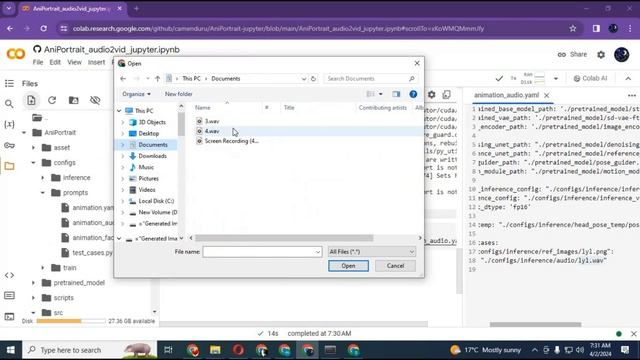Go back in the file dialog
The width and height of the screenshot is (640, 360).
click(x=123, y=78)
